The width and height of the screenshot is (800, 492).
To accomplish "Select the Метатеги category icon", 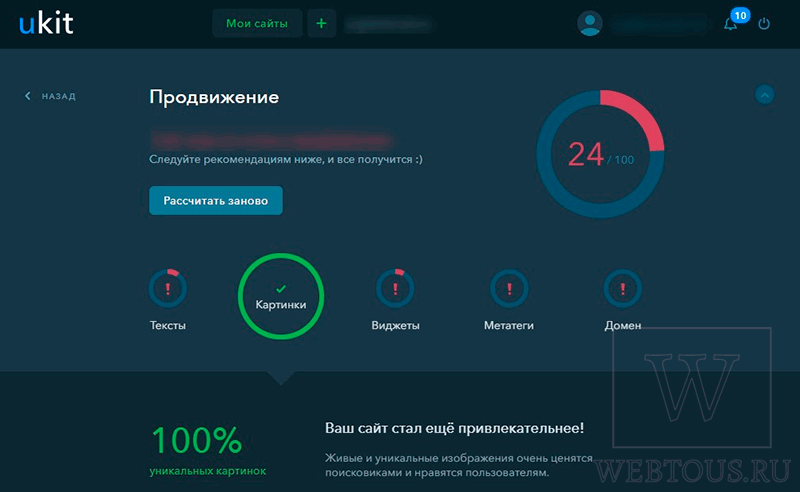I will [509, 288].
